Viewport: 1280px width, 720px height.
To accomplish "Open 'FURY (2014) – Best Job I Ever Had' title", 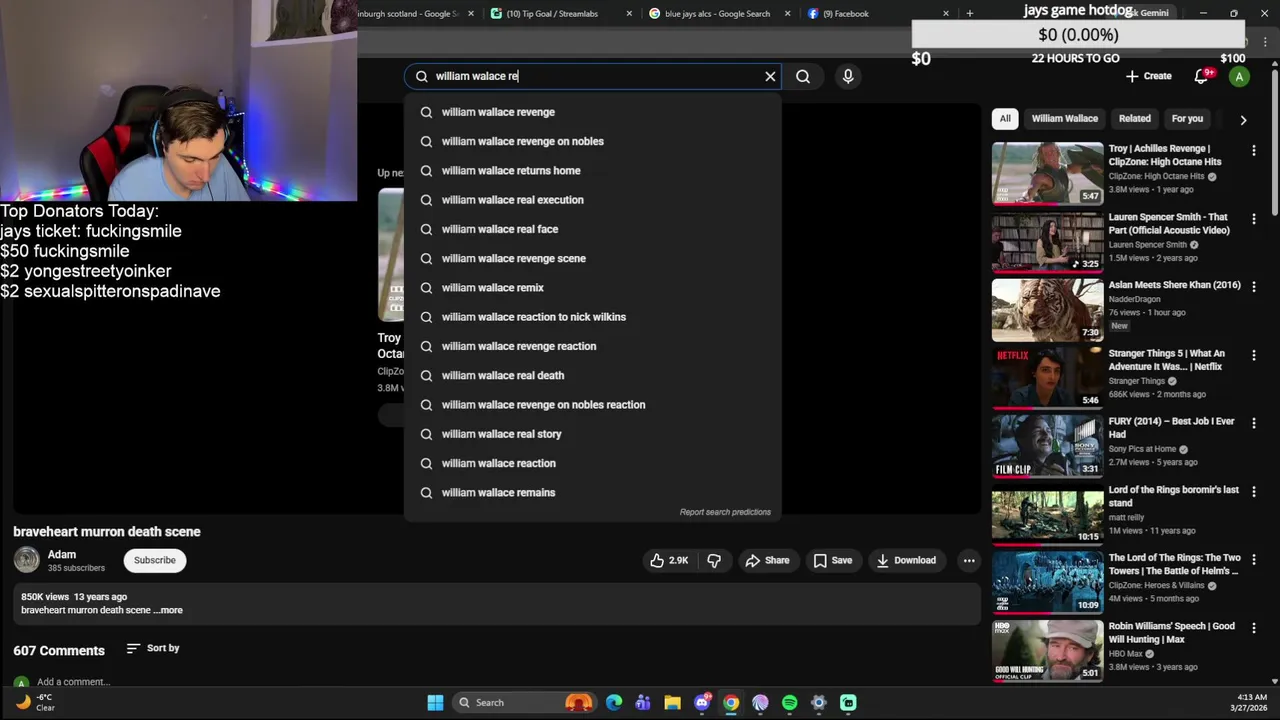I will click(x=1171, y=428).
